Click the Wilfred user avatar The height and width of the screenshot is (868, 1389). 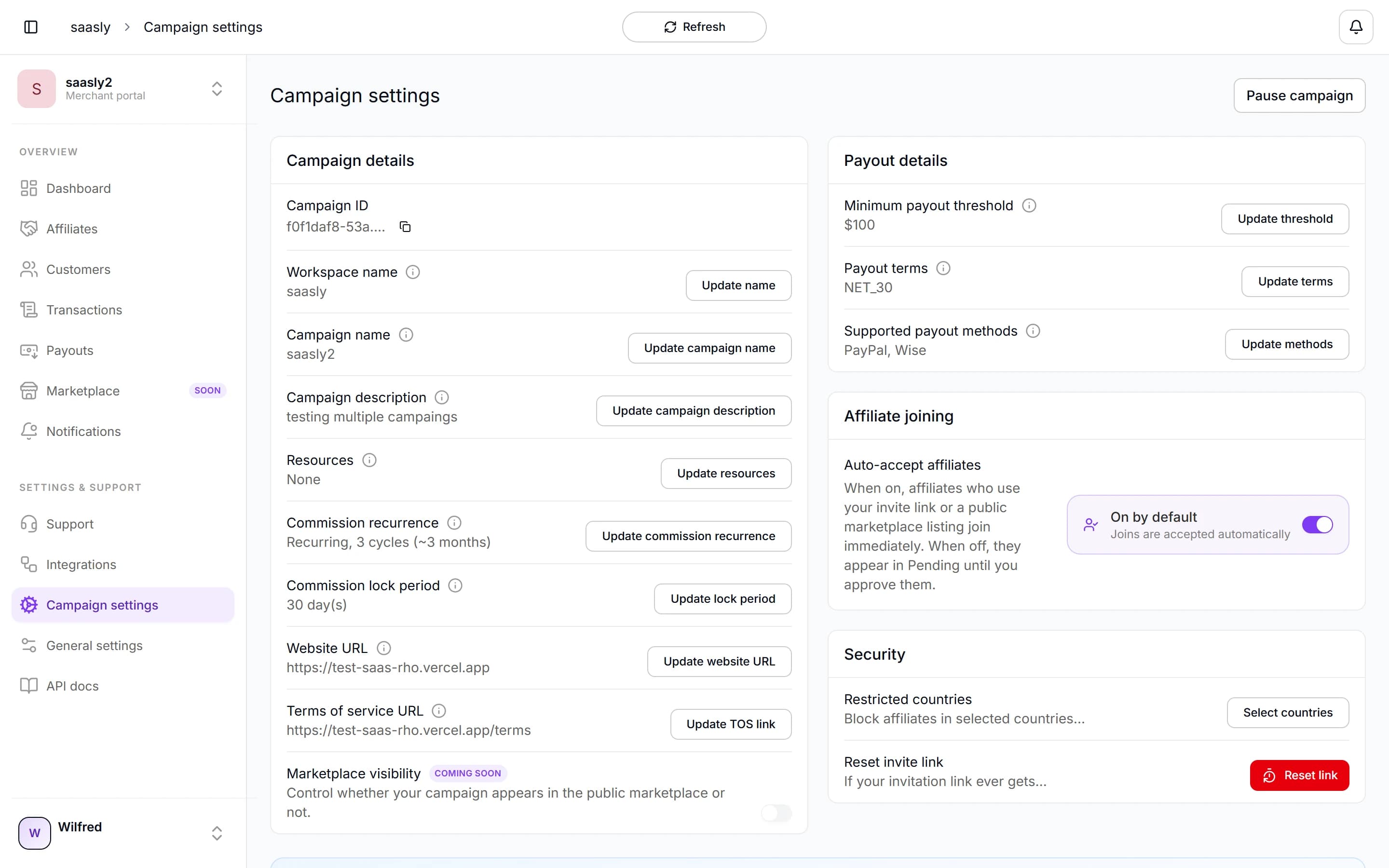(x=34, y=832)
